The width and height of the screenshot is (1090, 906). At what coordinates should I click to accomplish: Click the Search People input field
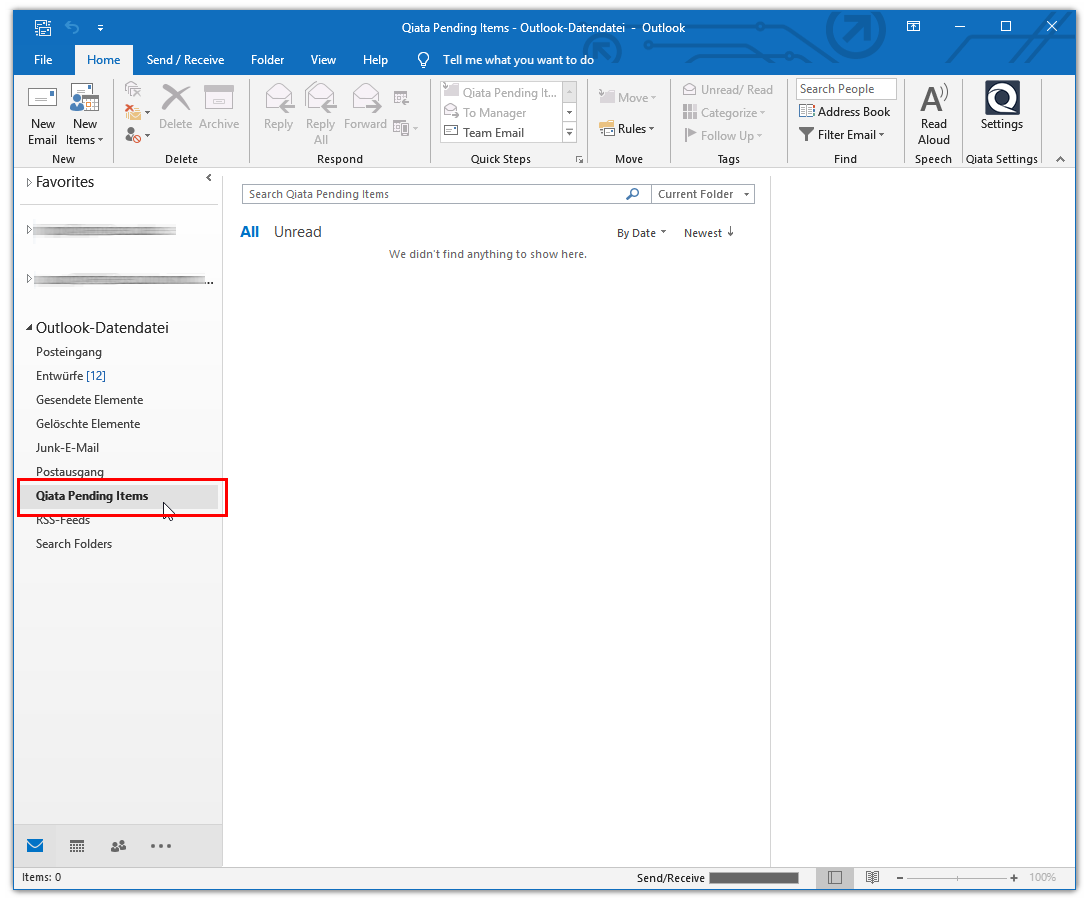tap(846, 89)
